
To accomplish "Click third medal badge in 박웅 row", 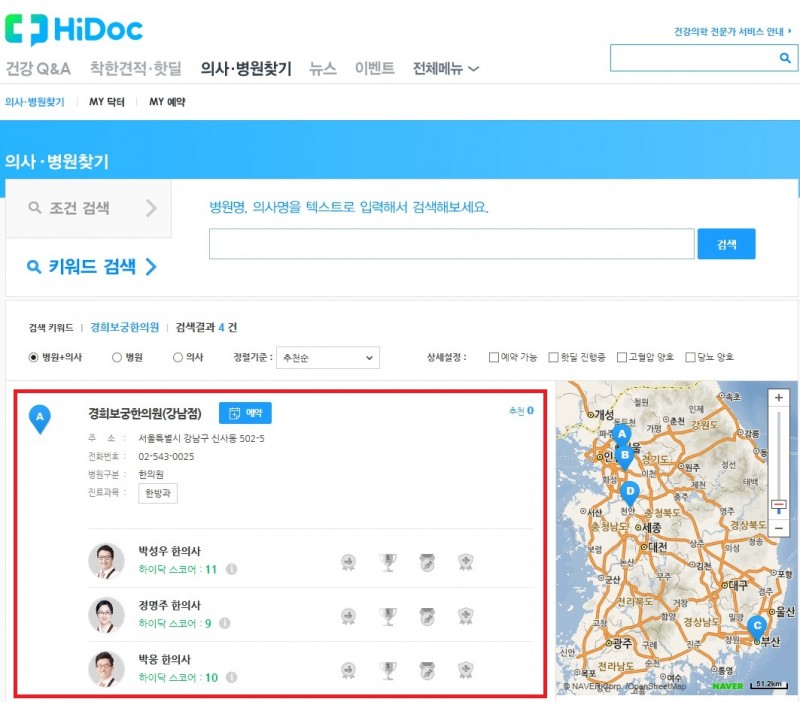I will (427, 670).
